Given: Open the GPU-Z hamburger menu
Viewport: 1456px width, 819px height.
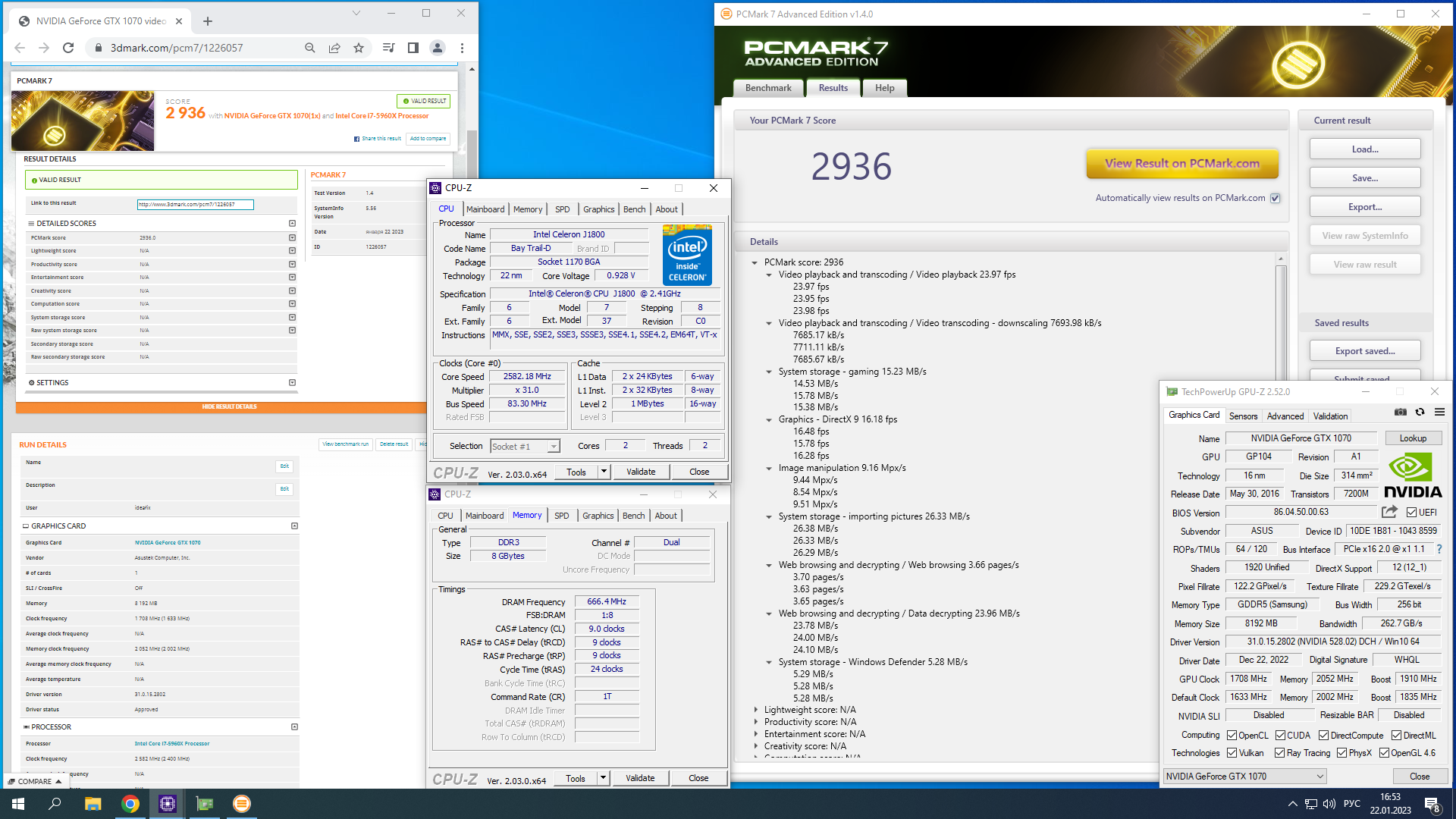Looking at the screenshot, I should click(x=1439, y=412).
